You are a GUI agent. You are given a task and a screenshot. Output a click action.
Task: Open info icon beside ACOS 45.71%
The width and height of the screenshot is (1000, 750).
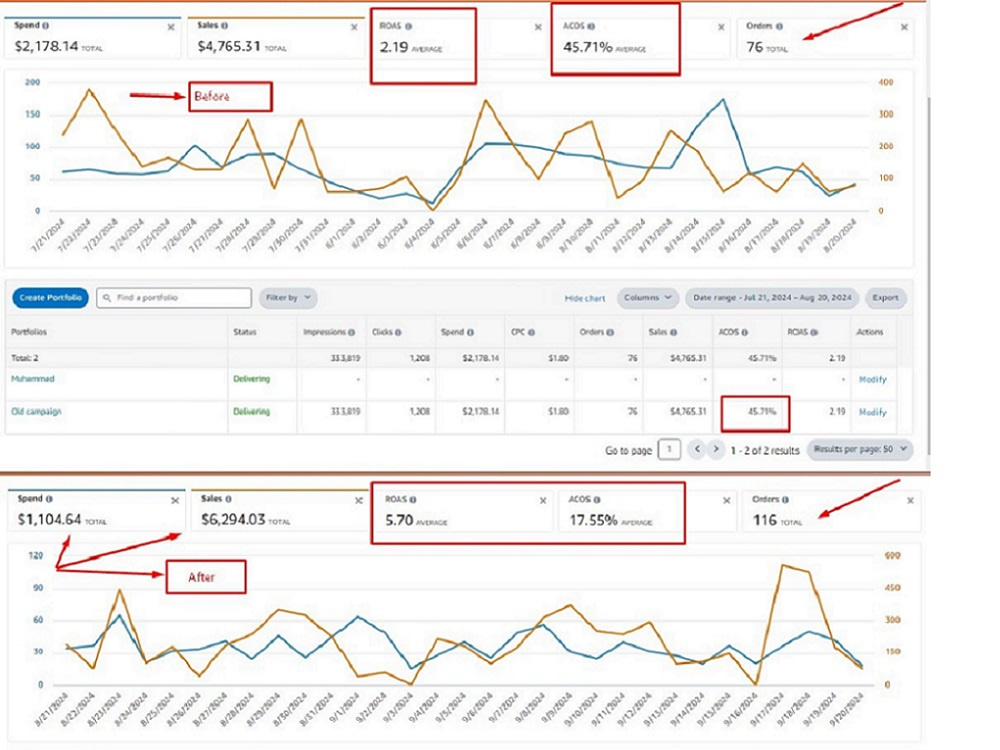(x=591, y=26)
